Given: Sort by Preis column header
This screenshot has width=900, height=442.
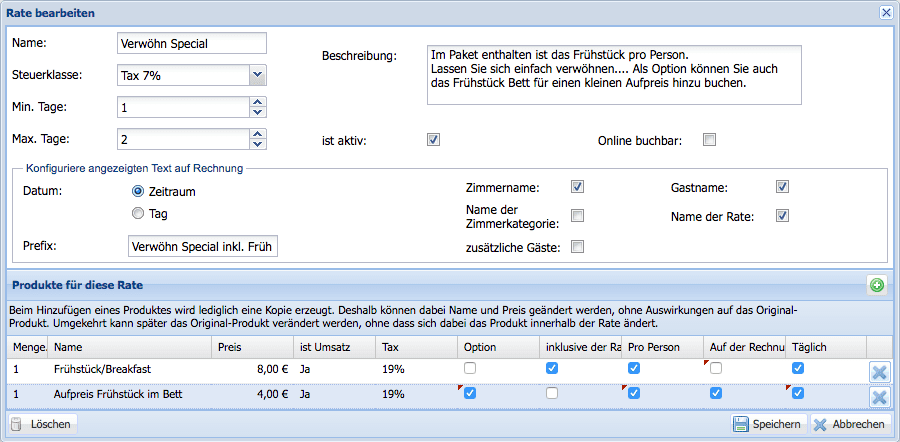Looking at the screenshot, I should 251,346.
